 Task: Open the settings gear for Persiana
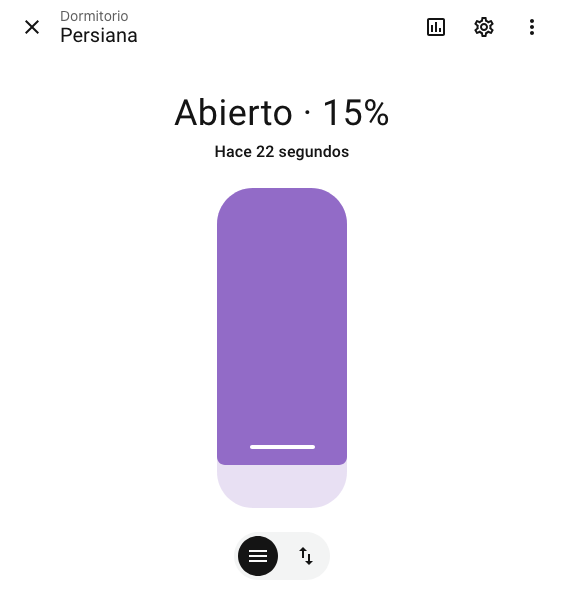(x=484, y=27)
